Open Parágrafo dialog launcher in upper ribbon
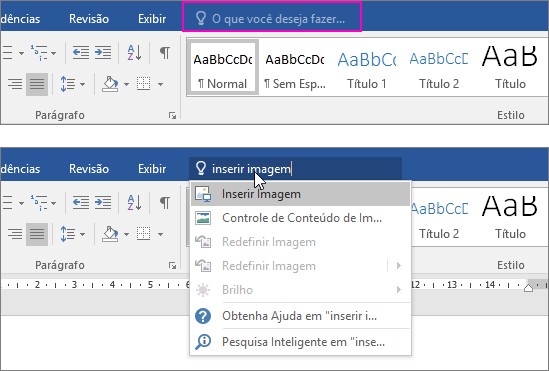Image resolution: width=549 pixels, height=371 pixels. pos(173,116)
